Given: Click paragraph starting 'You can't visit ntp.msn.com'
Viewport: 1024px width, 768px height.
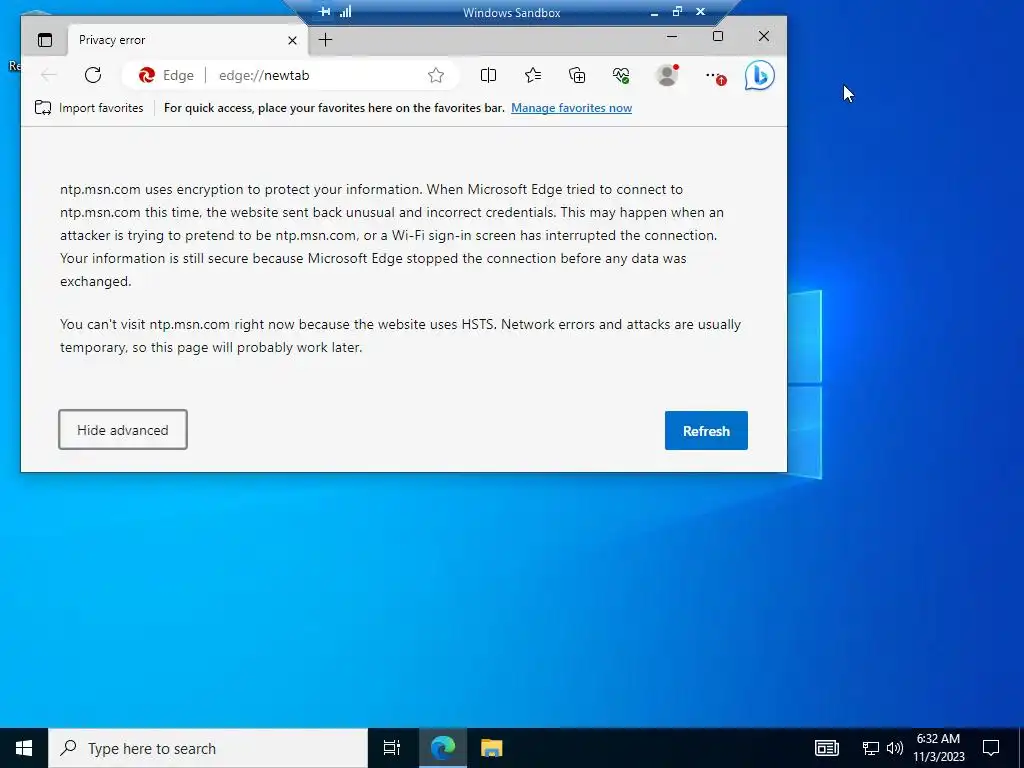Looking at the screenshot, I should click(x=400, y=336).
